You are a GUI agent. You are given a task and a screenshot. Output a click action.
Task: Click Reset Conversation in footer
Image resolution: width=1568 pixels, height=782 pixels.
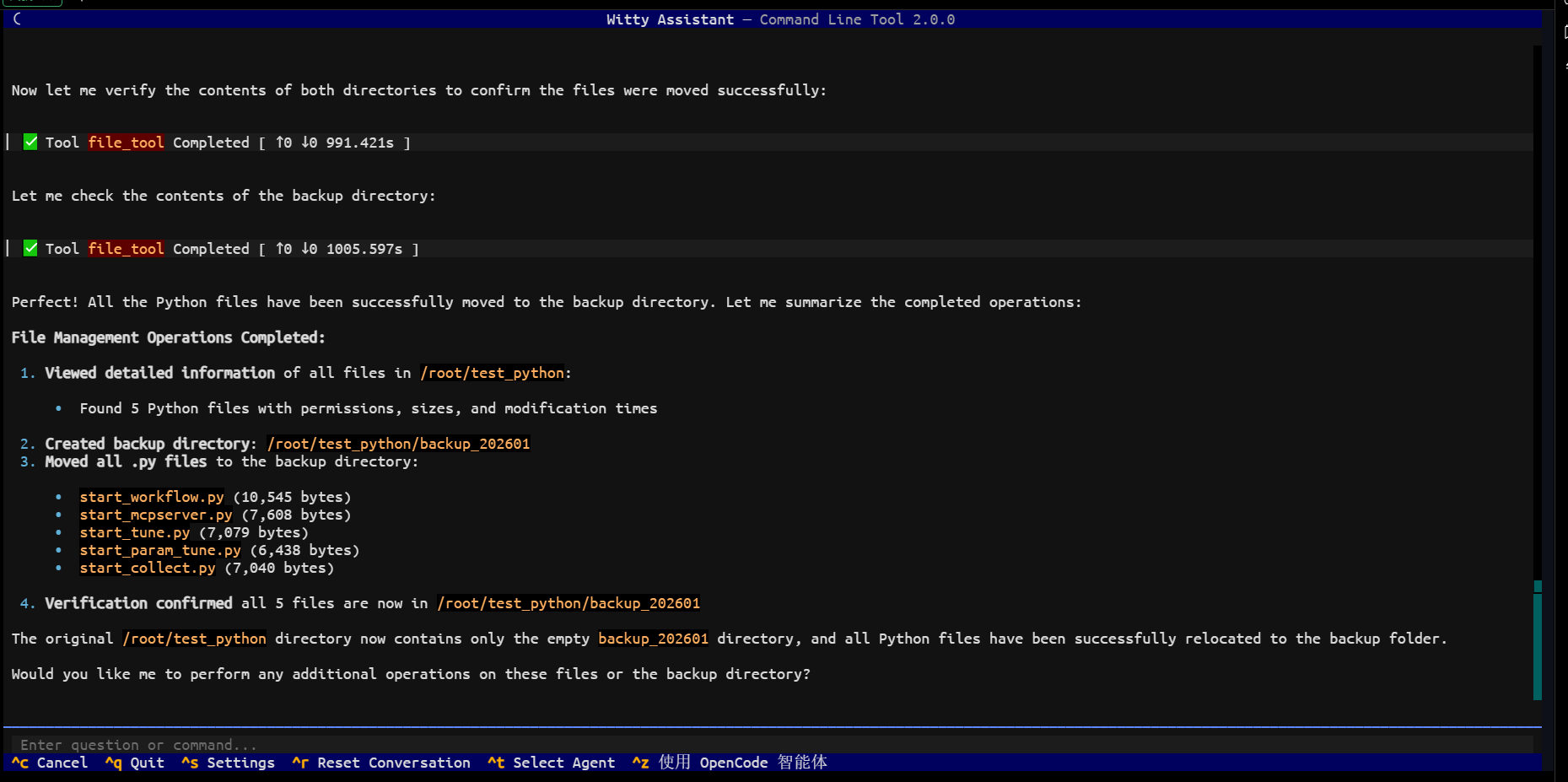(381, 763)
